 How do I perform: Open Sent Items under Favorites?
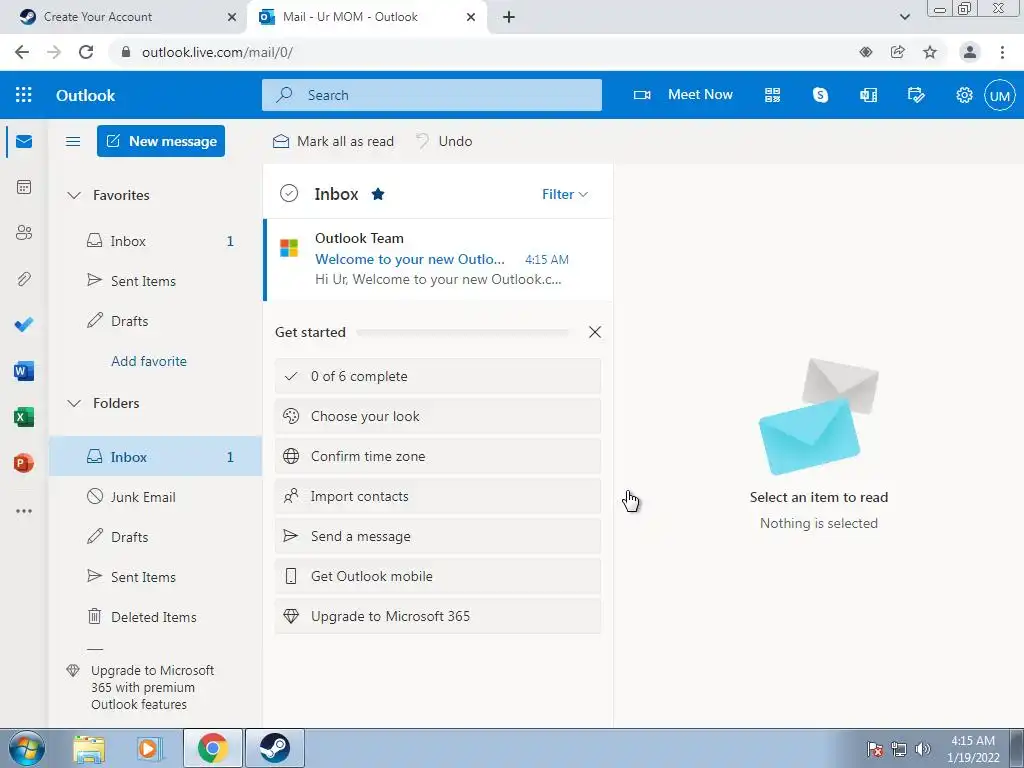tap(155, 281)
